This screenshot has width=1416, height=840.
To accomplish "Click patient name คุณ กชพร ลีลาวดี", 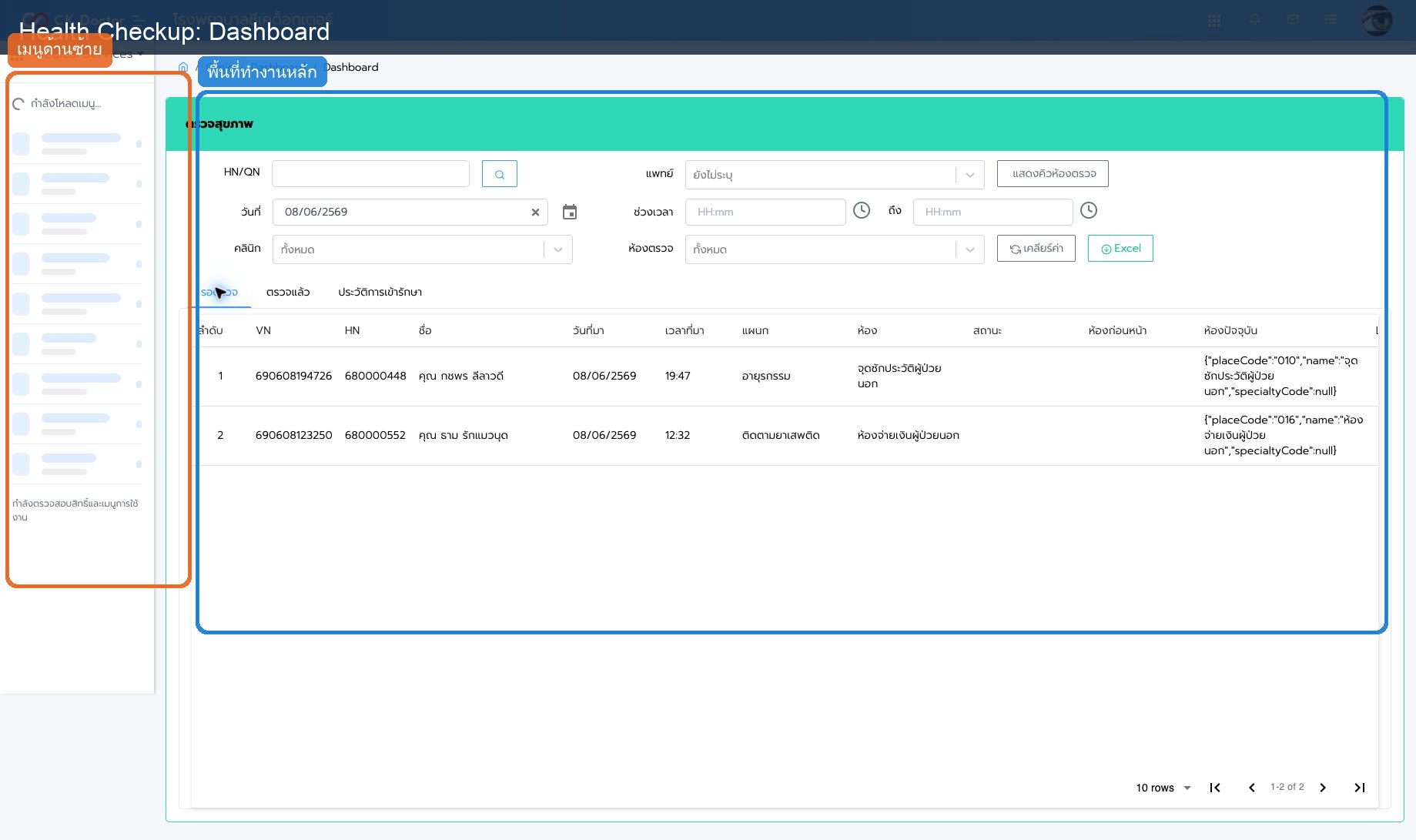I will 461,376.
